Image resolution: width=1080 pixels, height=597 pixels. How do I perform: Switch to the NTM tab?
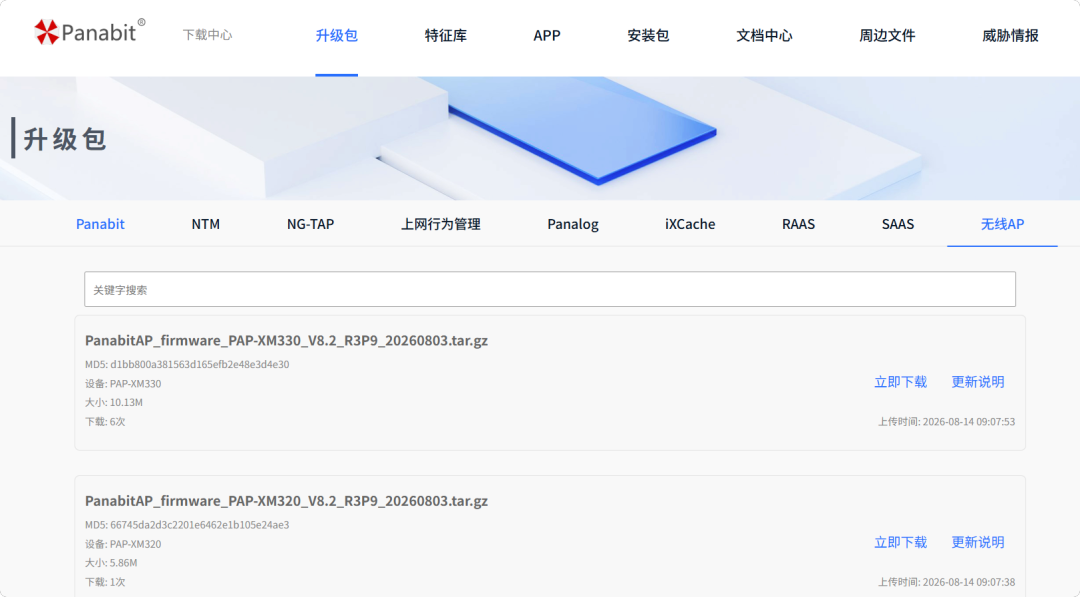pos(205,224)
